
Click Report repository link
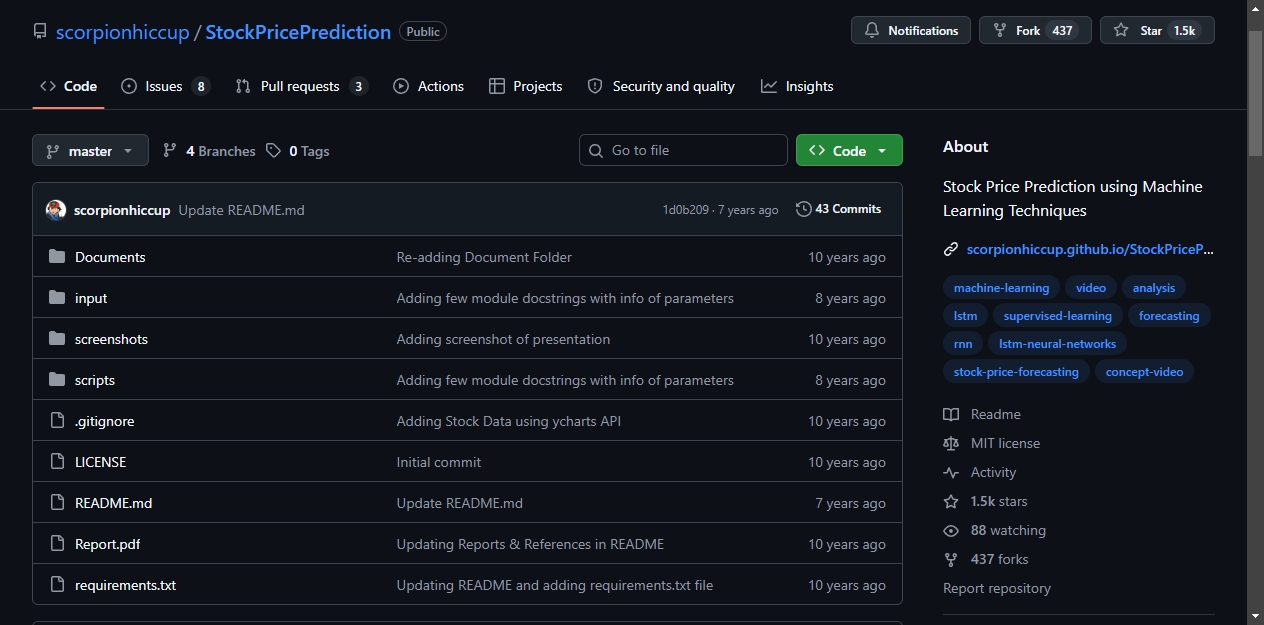(997, 588)
